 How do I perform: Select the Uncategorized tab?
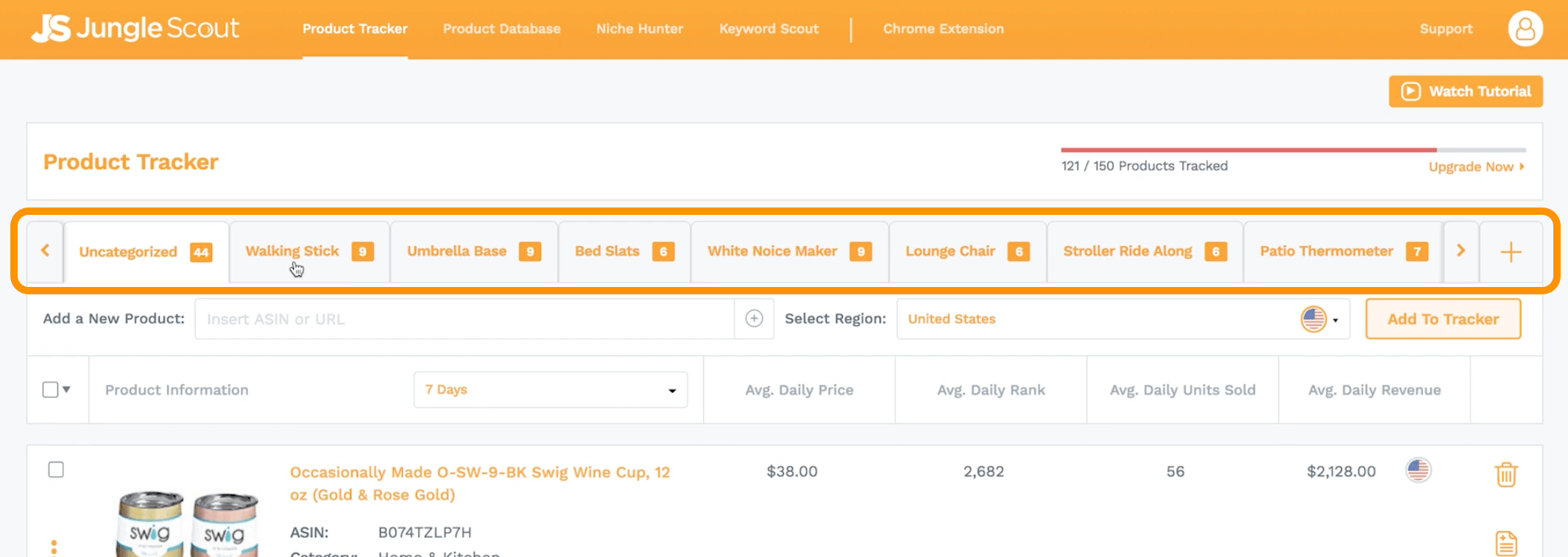146,252
